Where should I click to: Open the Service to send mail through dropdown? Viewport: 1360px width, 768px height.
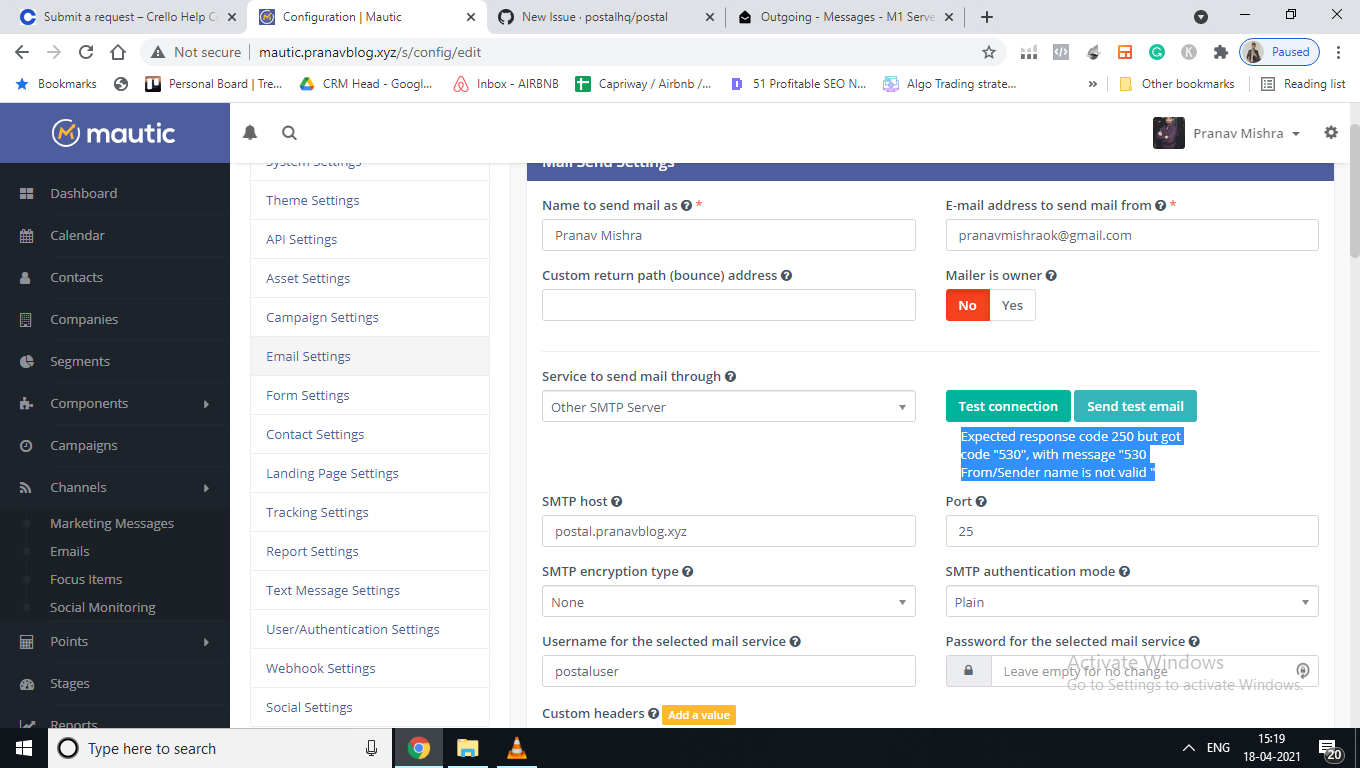point(728,406)
